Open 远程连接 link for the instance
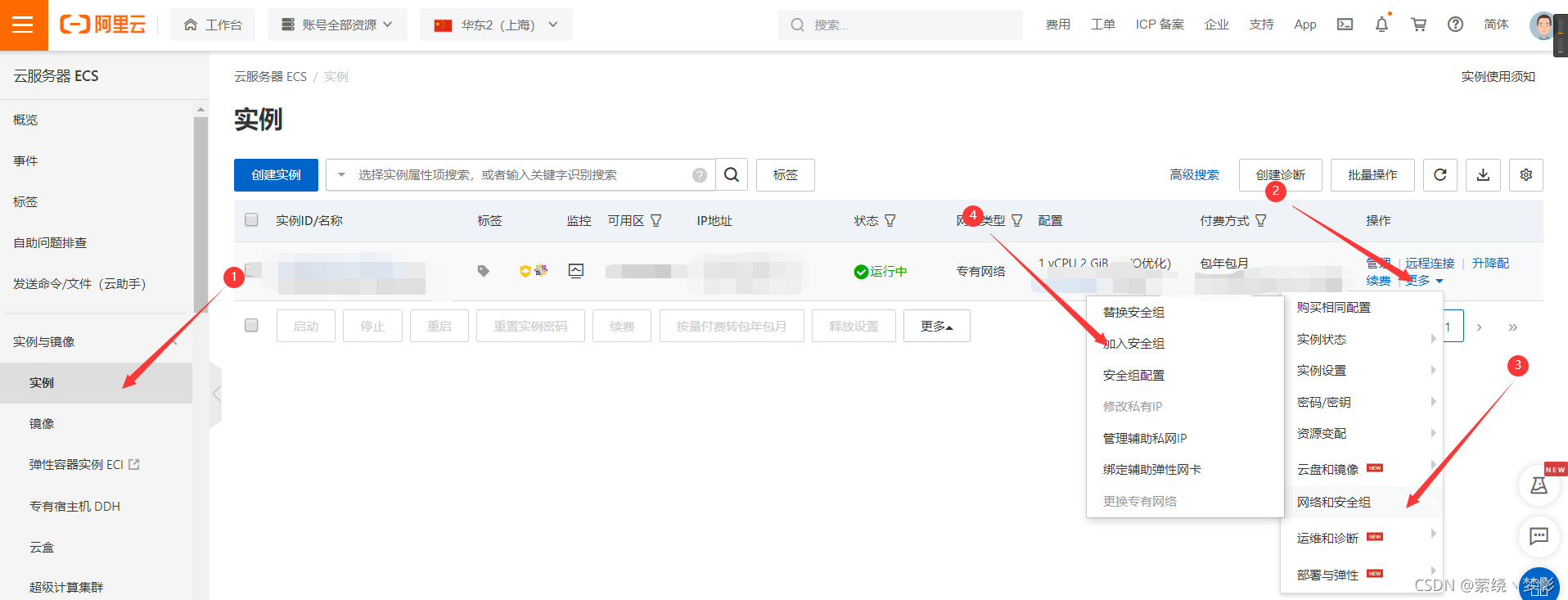 (1430, 263)
